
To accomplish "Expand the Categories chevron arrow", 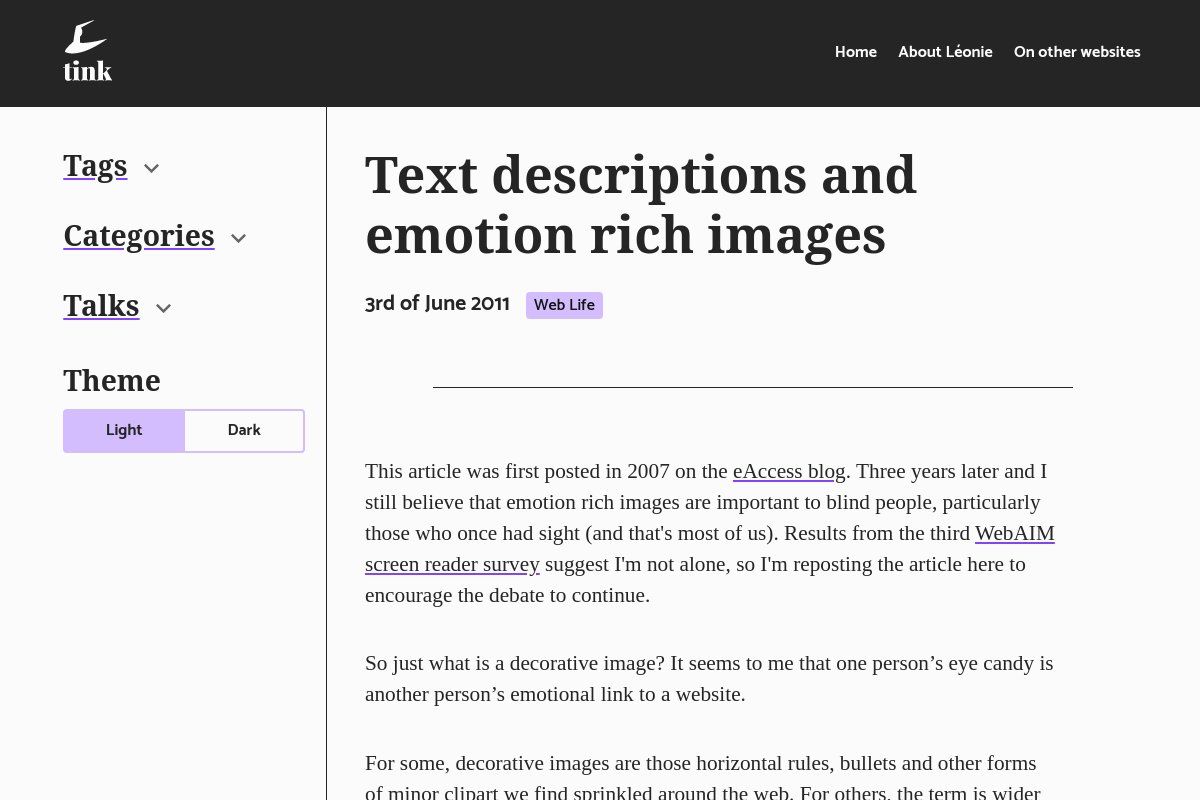I will click(238, 238).
